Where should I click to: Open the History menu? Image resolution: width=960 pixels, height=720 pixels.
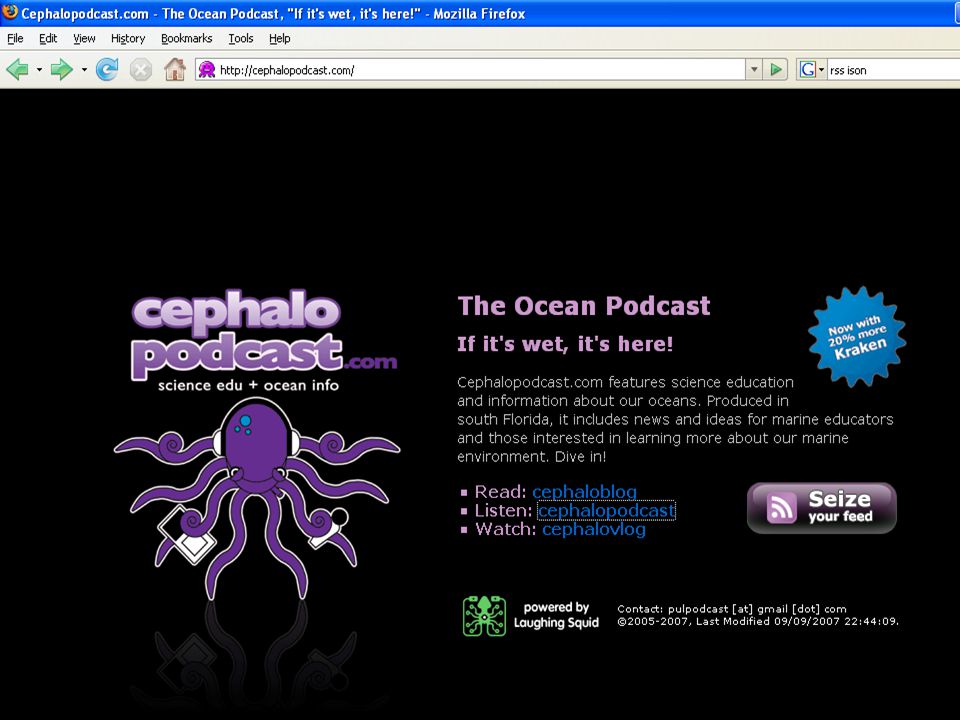[x=128, y=39]
